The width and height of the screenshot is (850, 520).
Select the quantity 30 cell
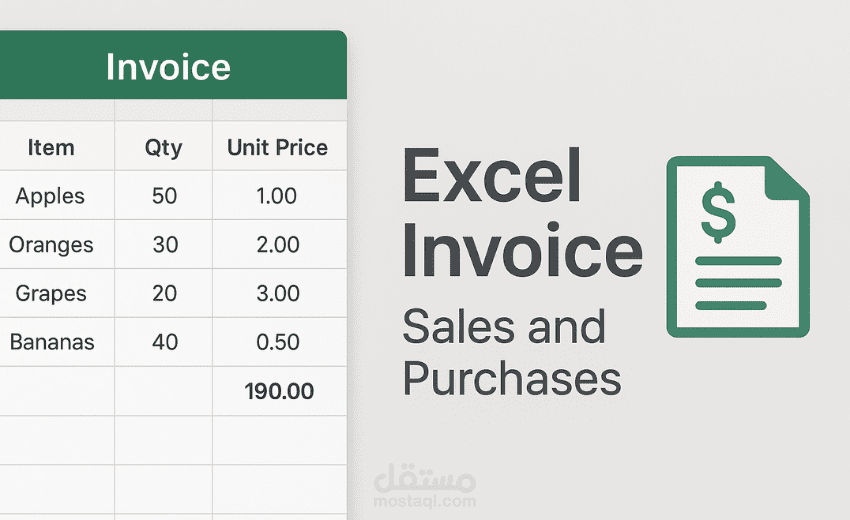tap(163, 244)
